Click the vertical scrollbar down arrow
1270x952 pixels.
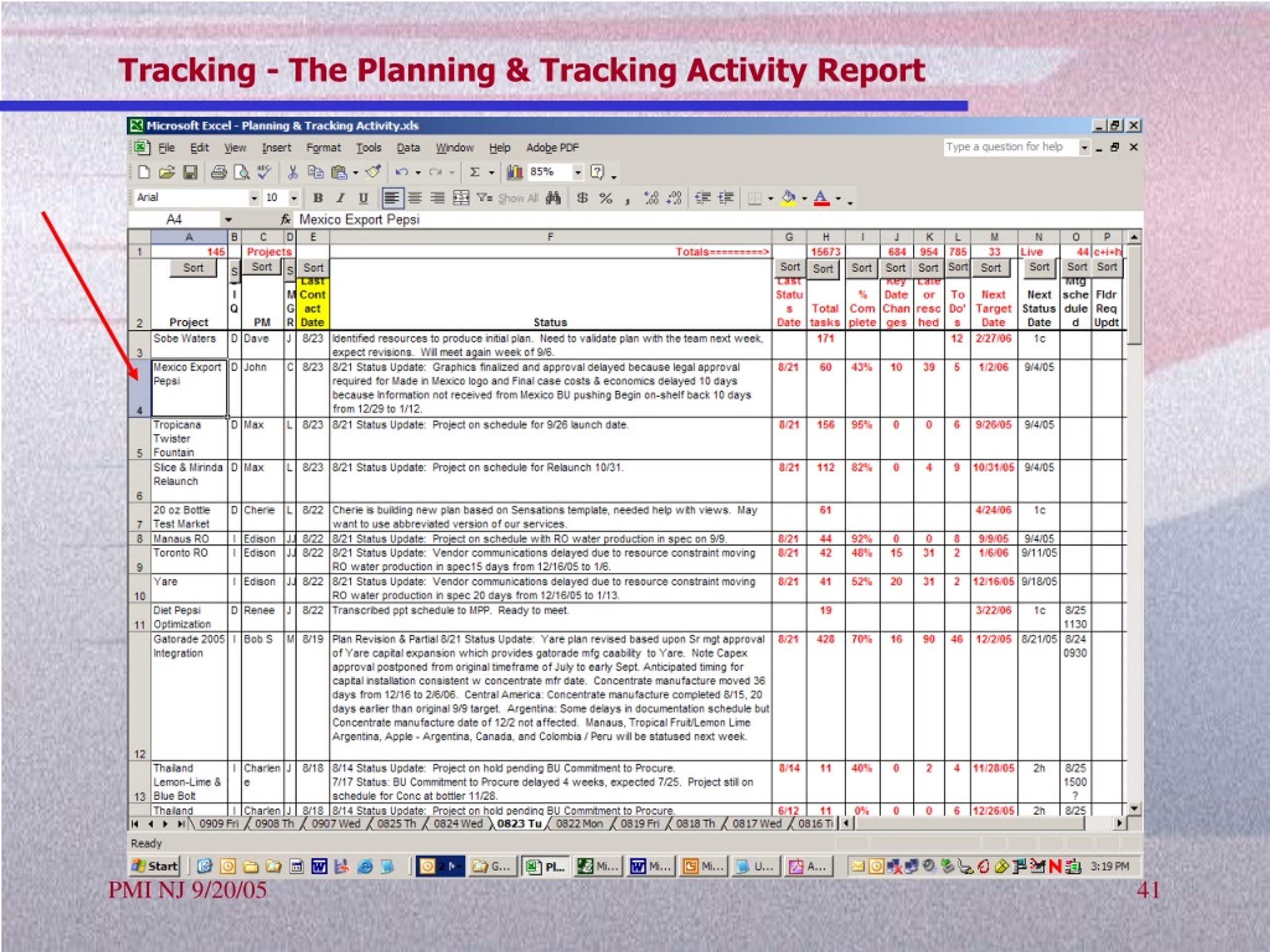1134,809
